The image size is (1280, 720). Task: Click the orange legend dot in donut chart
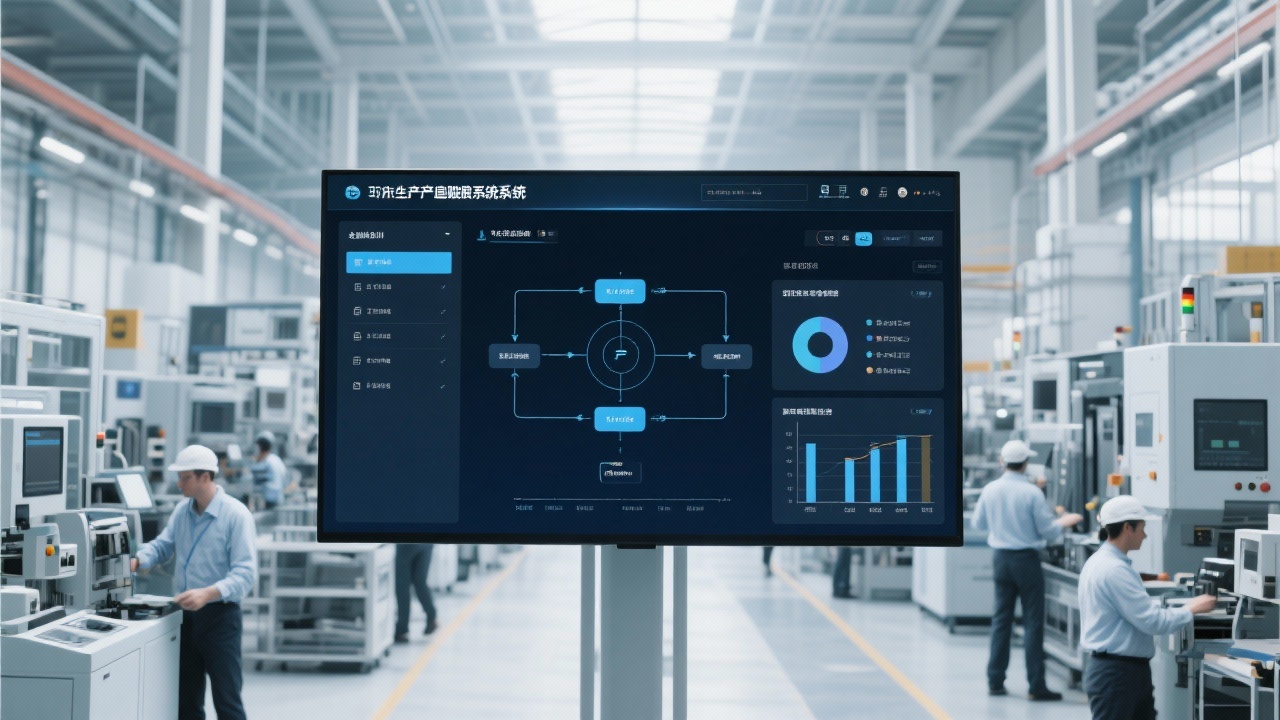[869, 370]
